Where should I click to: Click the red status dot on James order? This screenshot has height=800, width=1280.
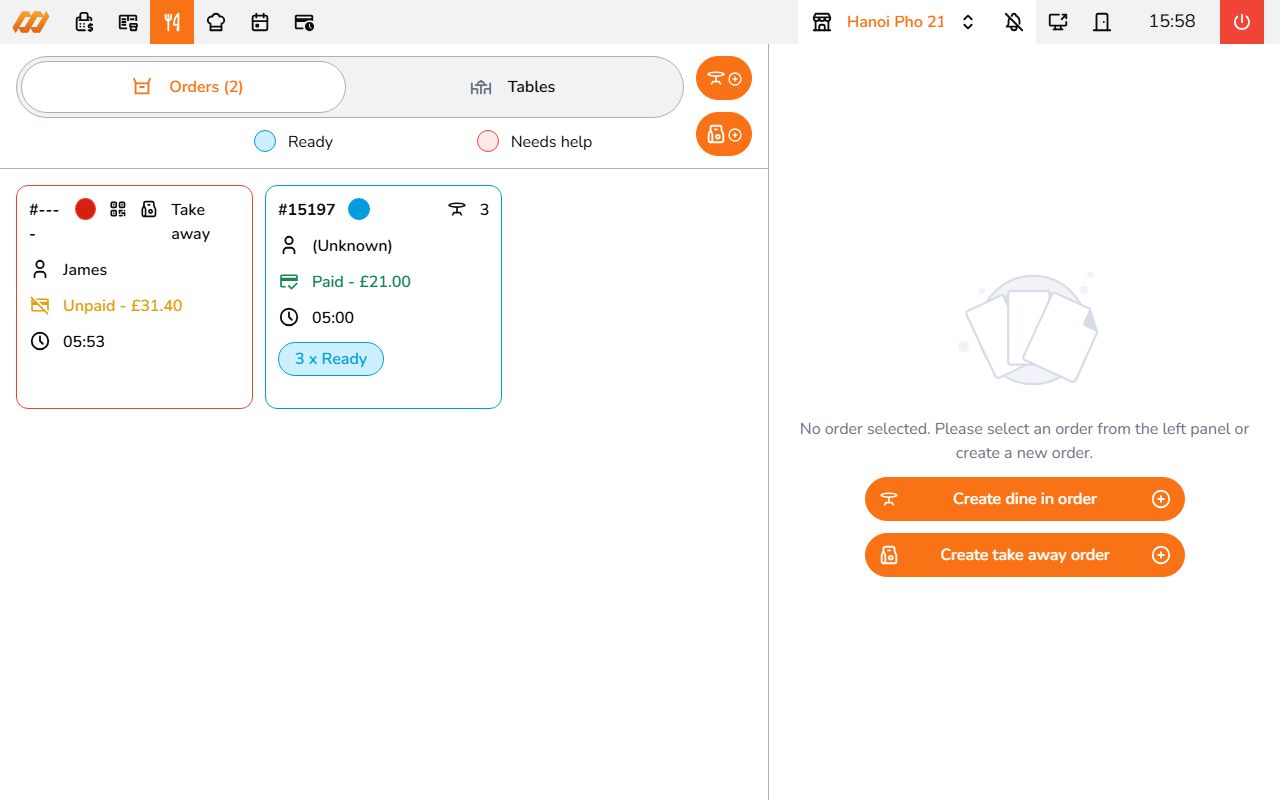(85, 209)
